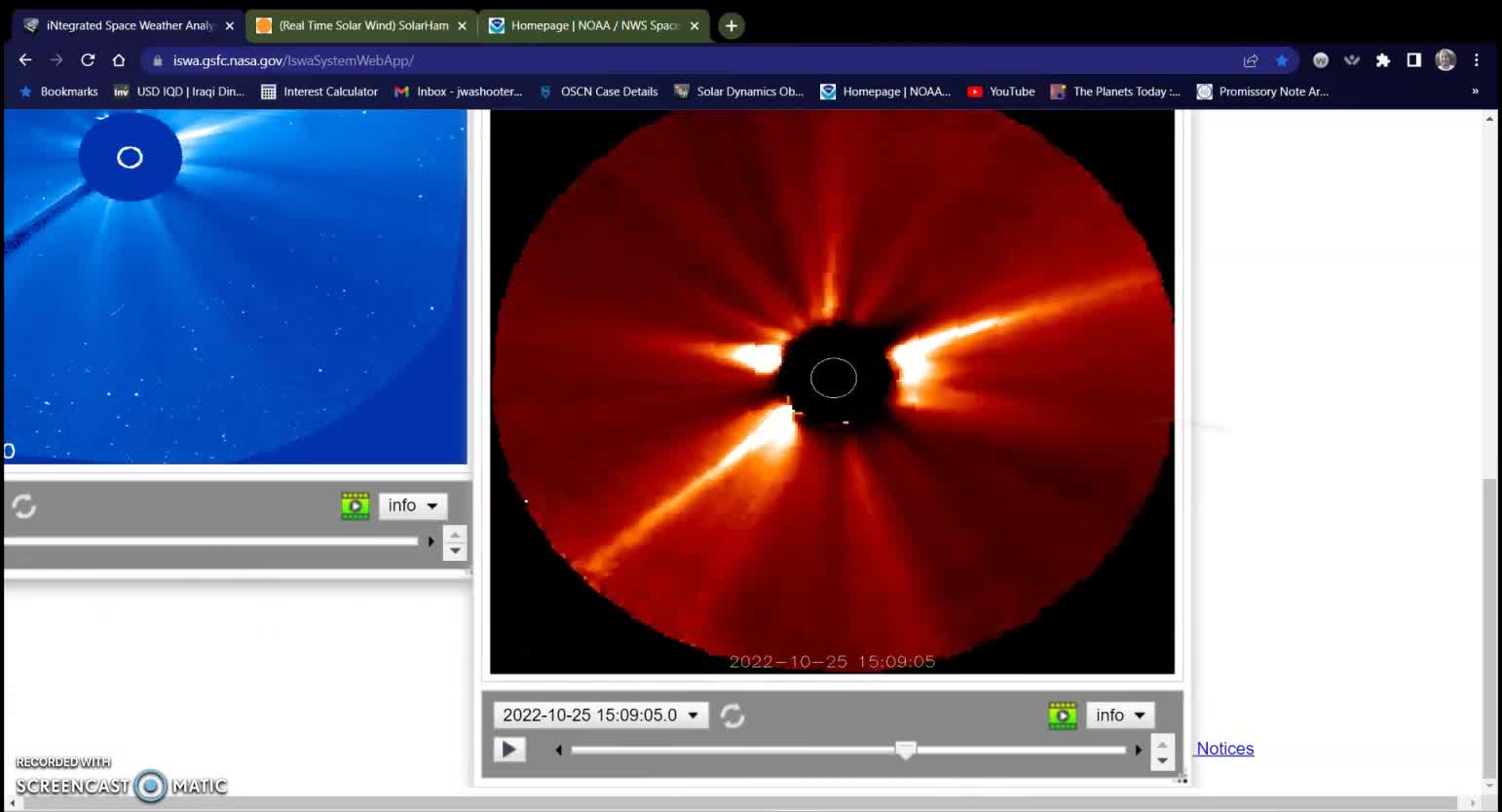Reload the page with the refresh icon
The image size is (1502, 812).
(88, 60)
